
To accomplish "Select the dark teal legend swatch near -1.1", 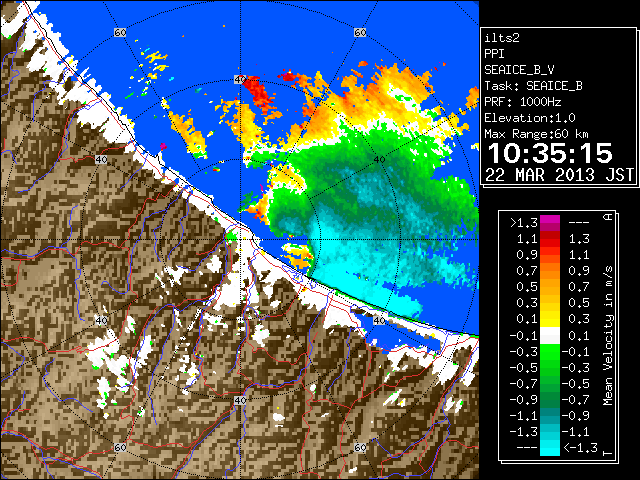I will [x=550, y=416].
